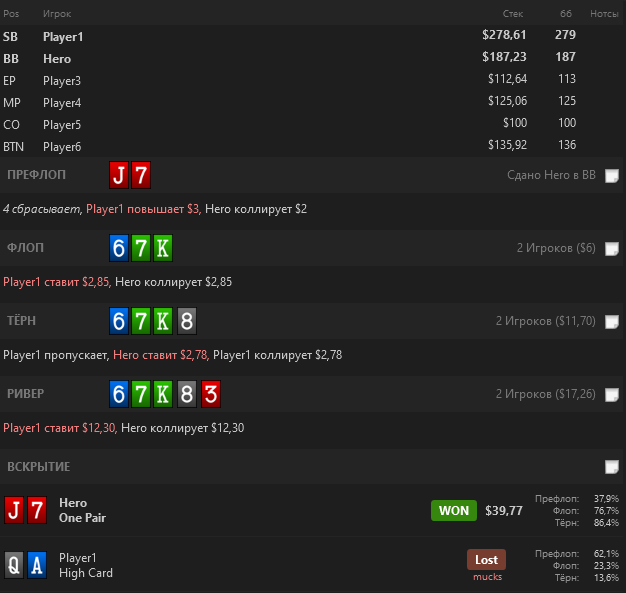This screenshot has height=593, width=626.
Task: Click Hero's red 7 card at showdown
Action: [37, 510]
